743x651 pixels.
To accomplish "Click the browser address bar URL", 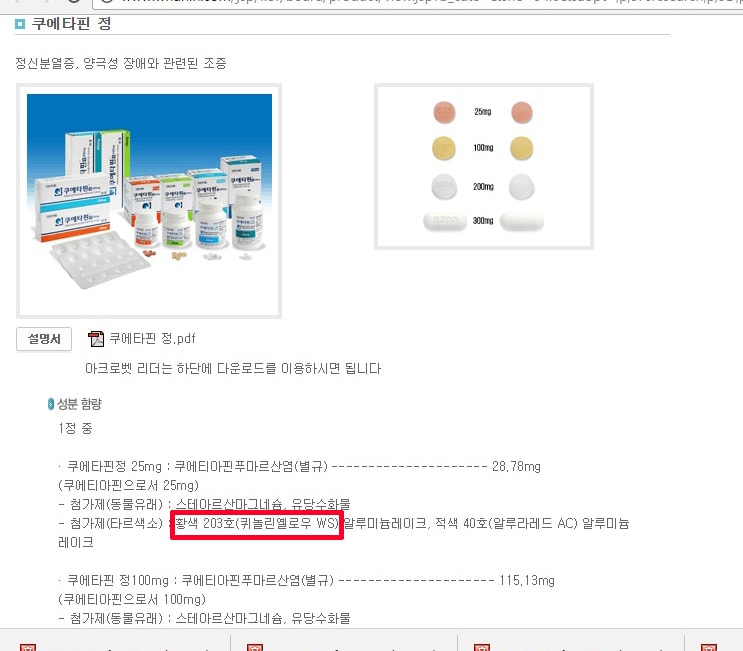I will click(417, 3).
